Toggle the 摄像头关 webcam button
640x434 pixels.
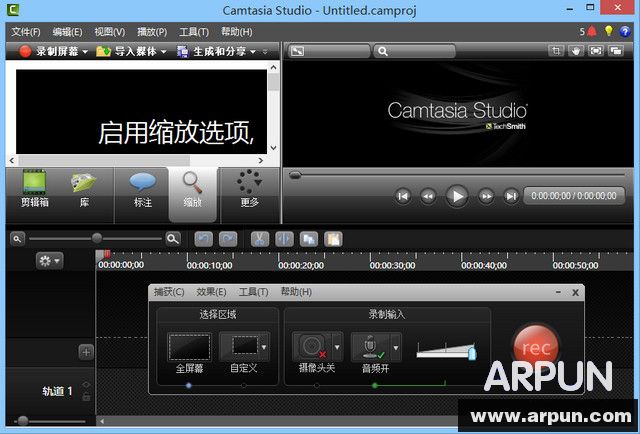312,347
